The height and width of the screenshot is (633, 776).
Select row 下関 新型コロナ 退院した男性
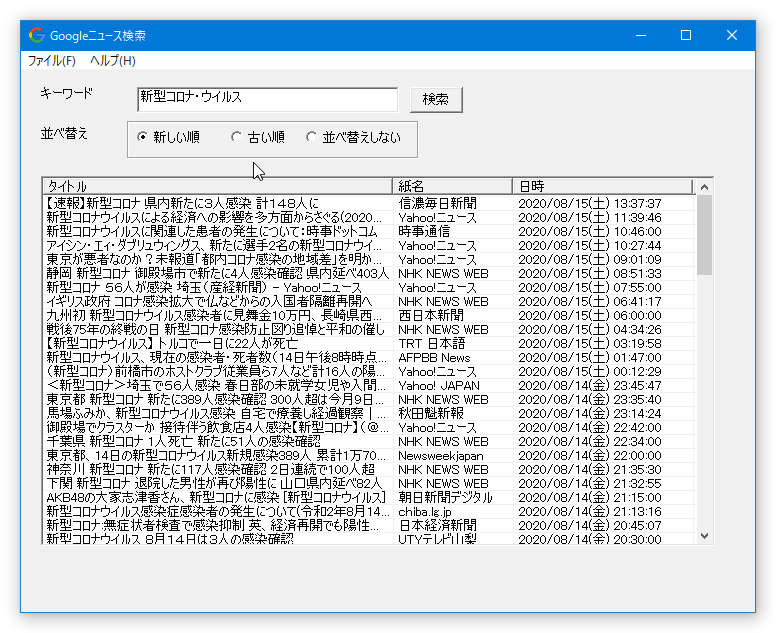point(369,483)
